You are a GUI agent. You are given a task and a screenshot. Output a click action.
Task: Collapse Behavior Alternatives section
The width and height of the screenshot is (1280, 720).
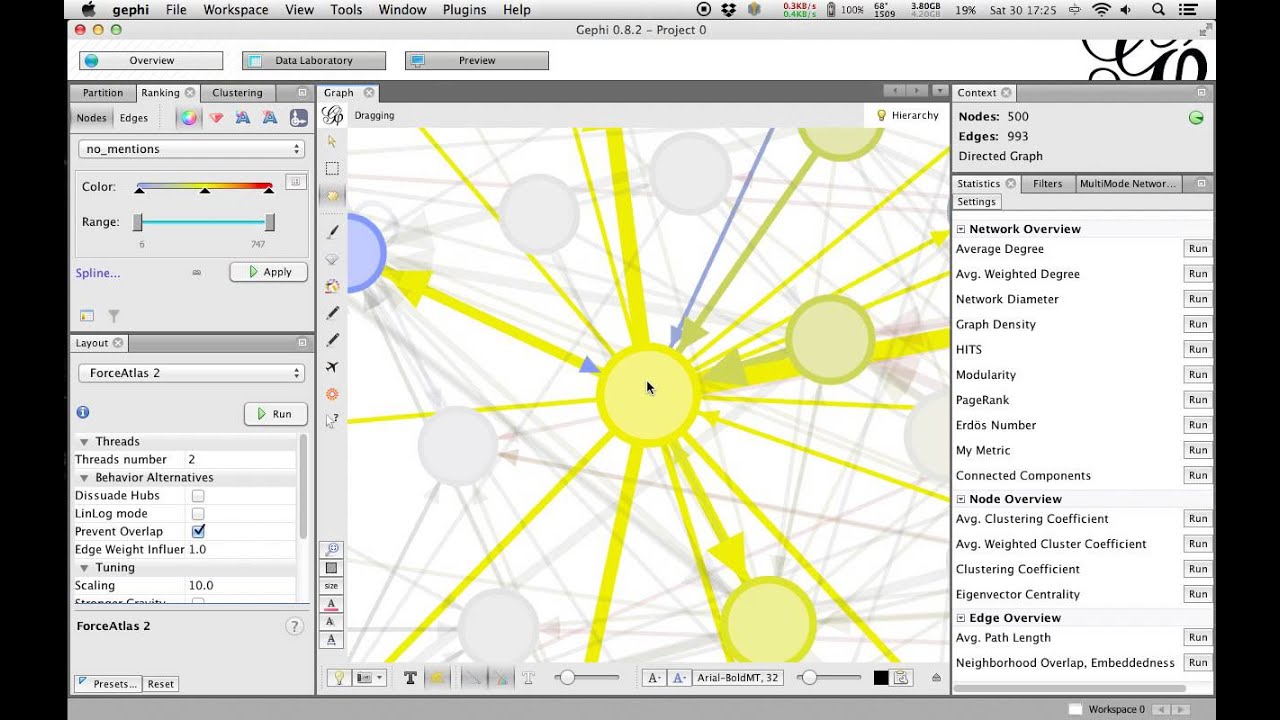pyautogui.click(x=84, y=478)
